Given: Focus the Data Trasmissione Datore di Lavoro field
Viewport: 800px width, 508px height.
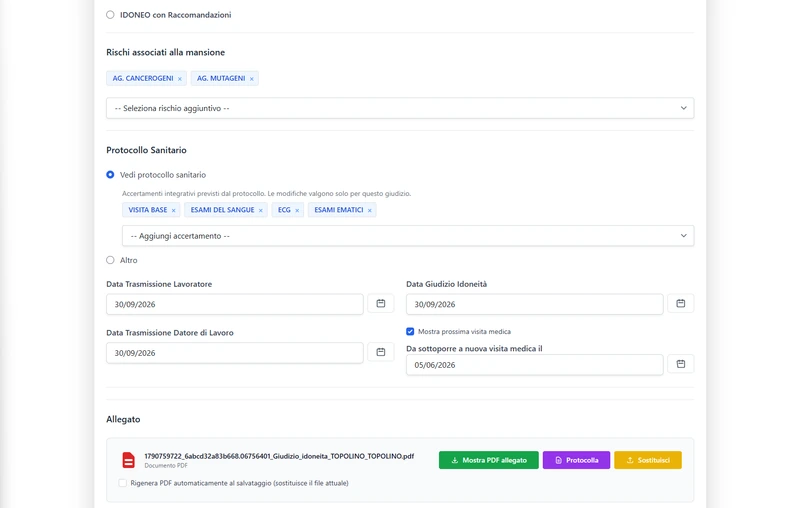Looking at the screenshot, I should tap(235, 353).
